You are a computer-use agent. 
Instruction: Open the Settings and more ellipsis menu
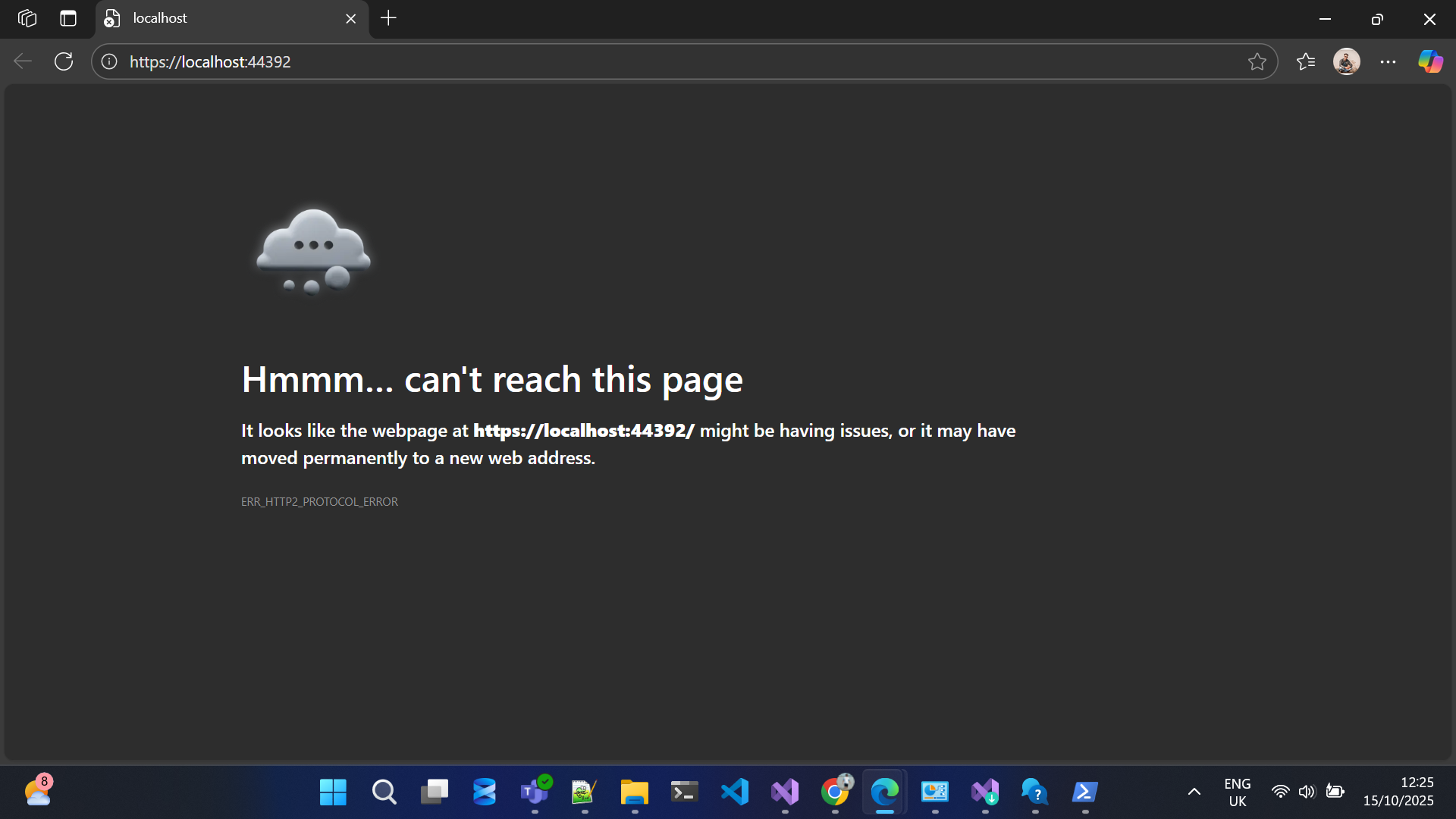point(1388,61)
